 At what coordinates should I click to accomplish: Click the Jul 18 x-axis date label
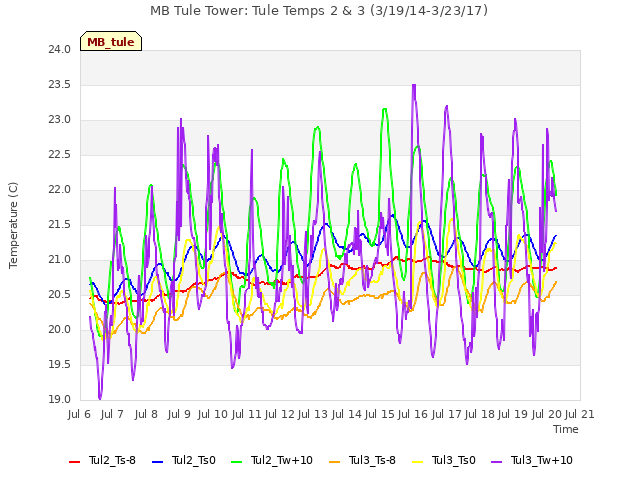coord(480,415)
